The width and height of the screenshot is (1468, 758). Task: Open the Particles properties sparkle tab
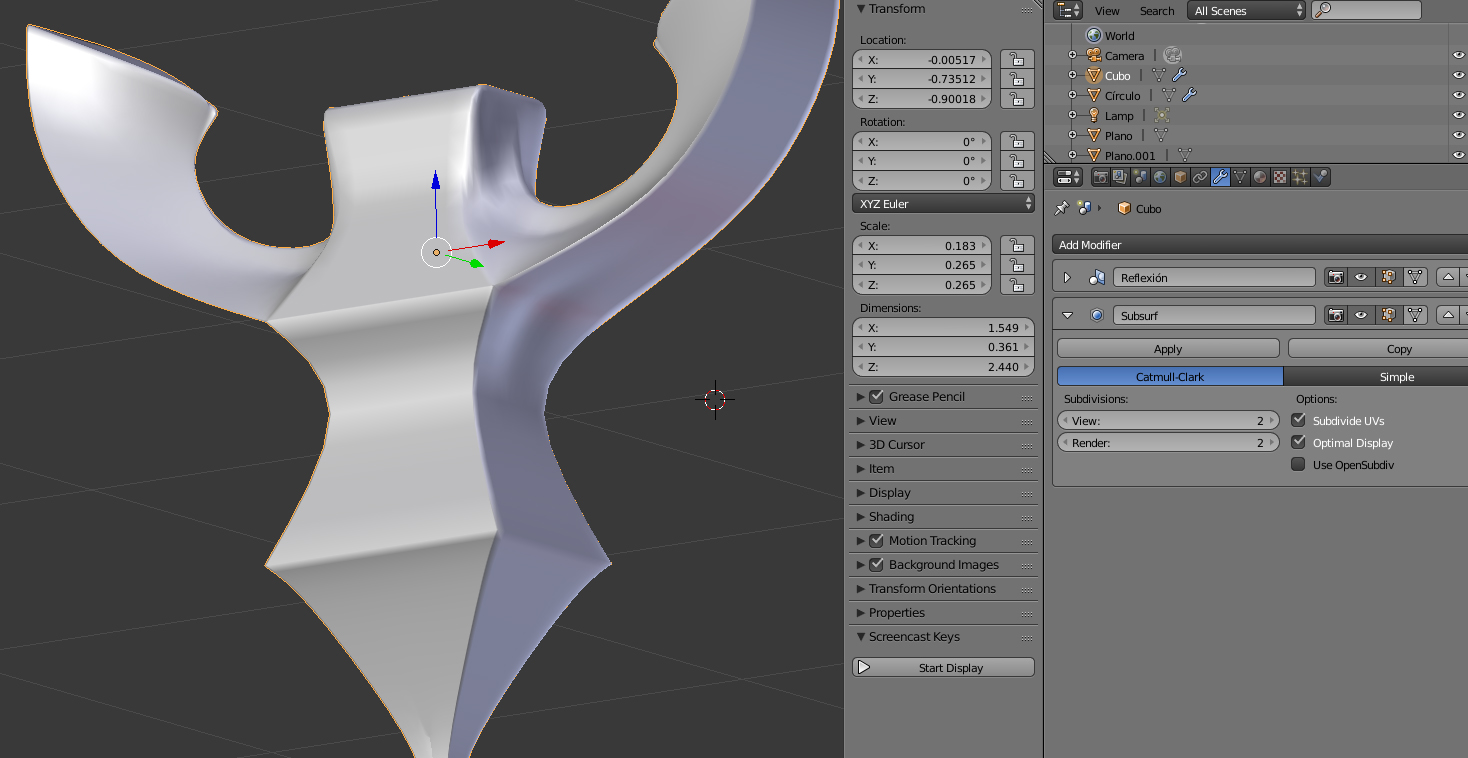pos(1300,177)
